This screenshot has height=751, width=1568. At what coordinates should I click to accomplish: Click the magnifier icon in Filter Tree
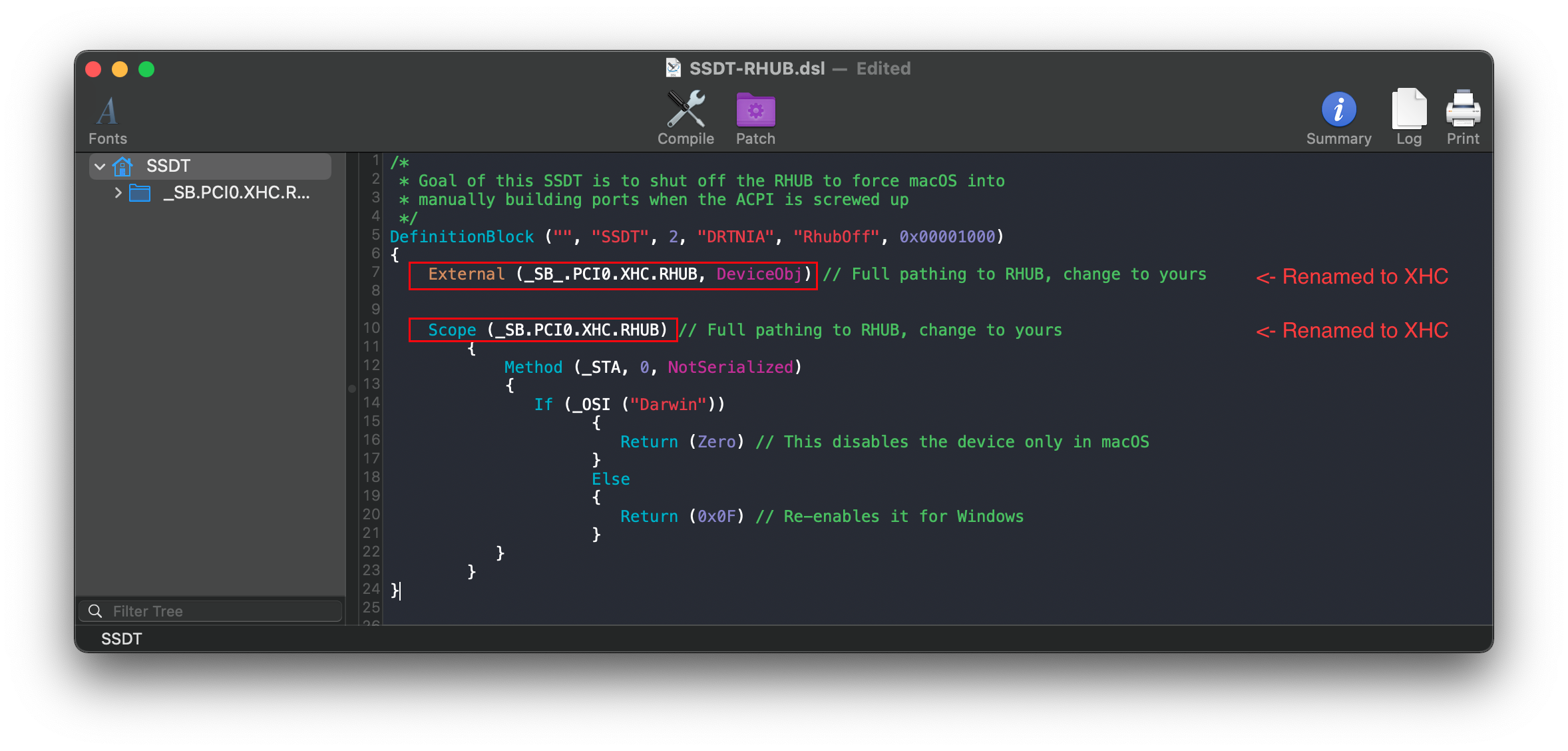click(x=95, y=611)
